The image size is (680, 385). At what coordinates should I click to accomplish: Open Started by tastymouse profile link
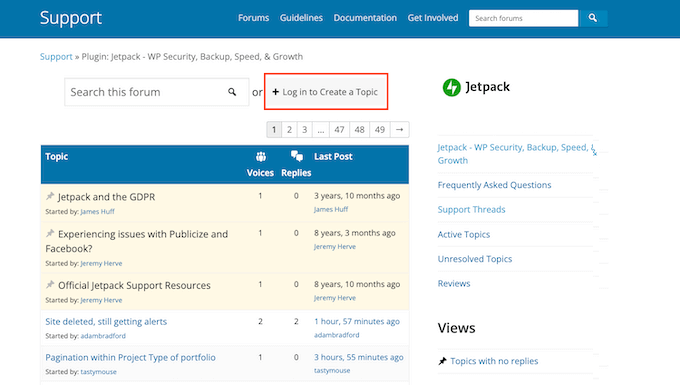tap(98, 372)
